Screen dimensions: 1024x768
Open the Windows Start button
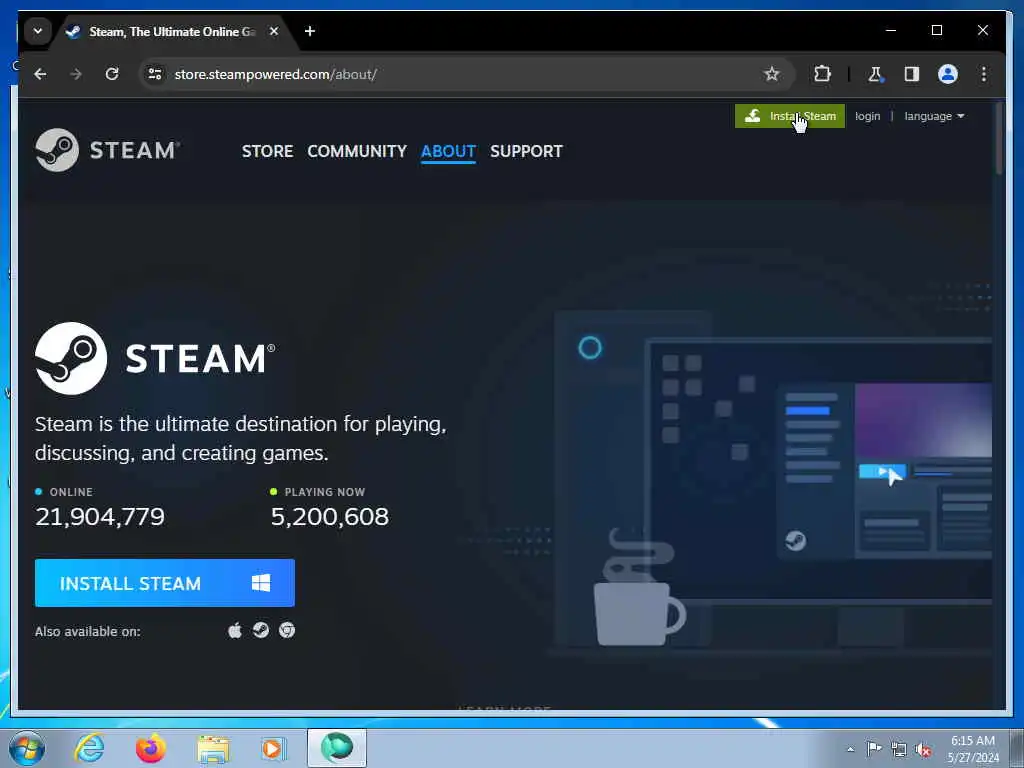tap(27, 748)
